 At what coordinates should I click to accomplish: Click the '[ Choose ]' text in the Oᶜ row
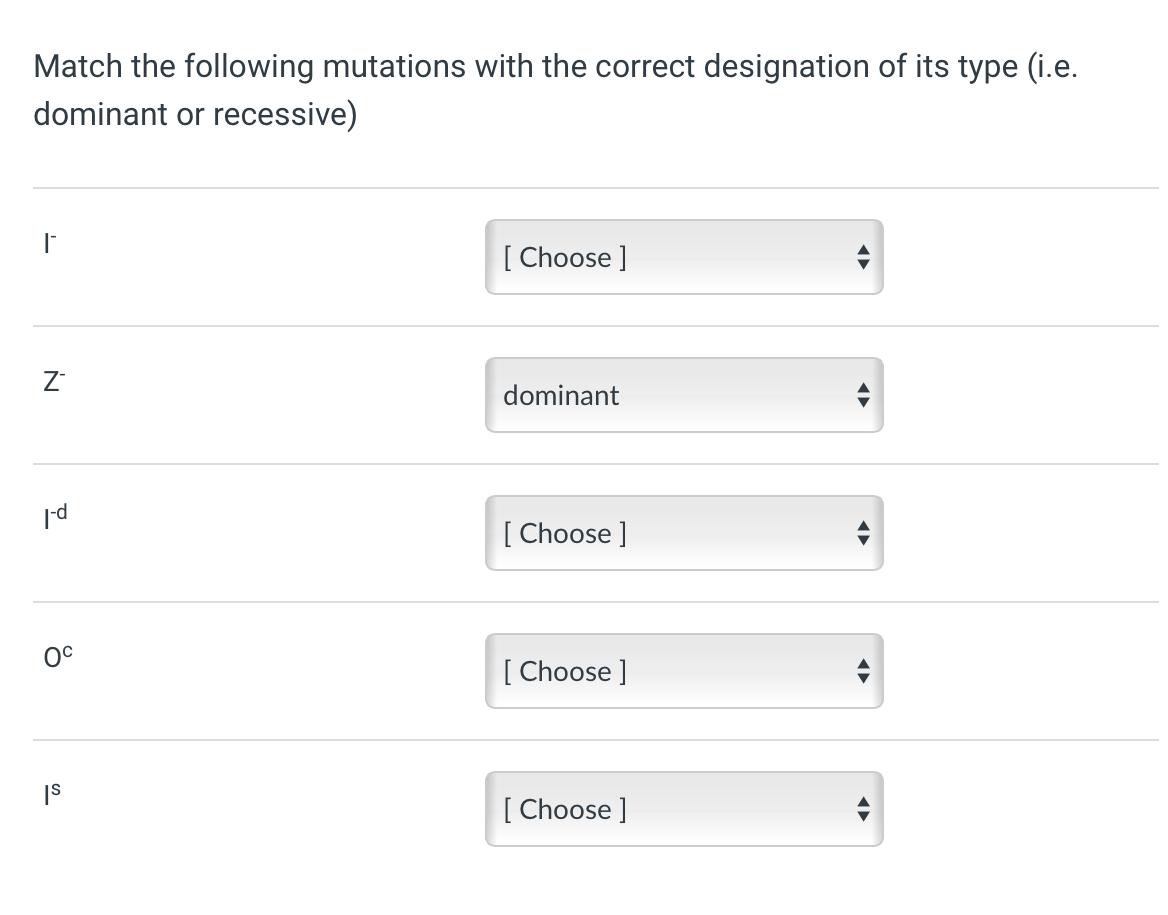click(x=565, y=671)
